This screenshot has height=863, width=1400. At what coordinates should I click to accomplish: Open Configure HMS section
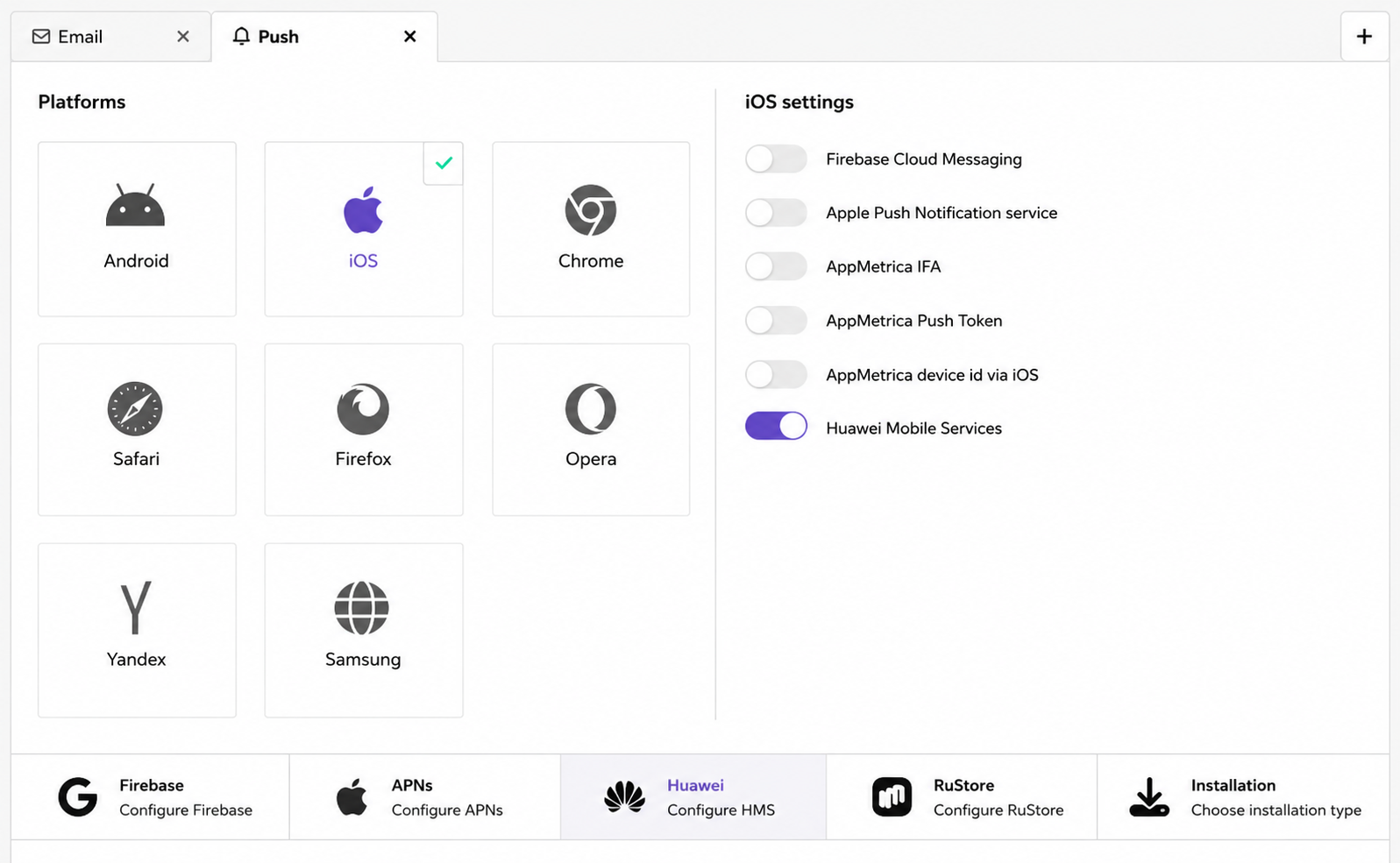pos(693,797)
